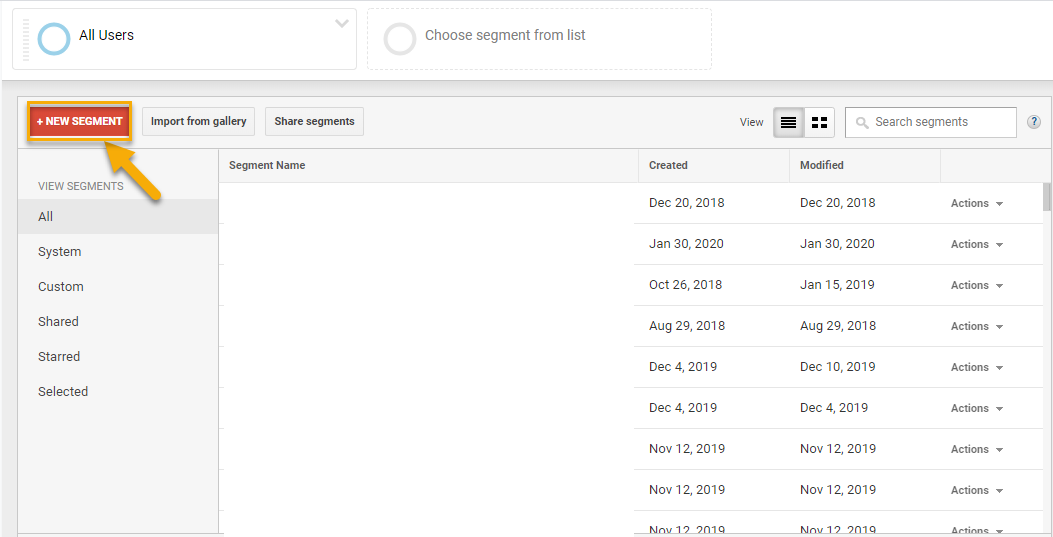
Task: Click the empty segment placeholder circle
Action: pos(400,39)
